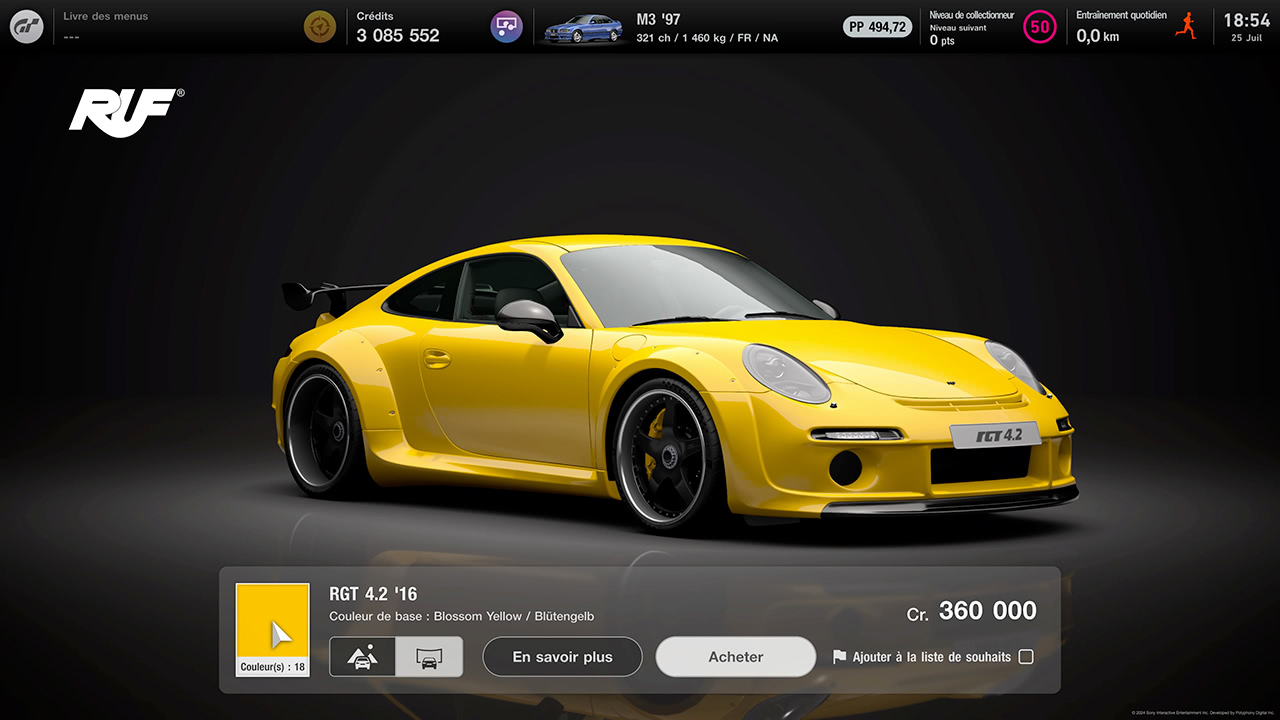Click the 18:54 clock display
The image size is (1280, 720).
point(1247,20)
